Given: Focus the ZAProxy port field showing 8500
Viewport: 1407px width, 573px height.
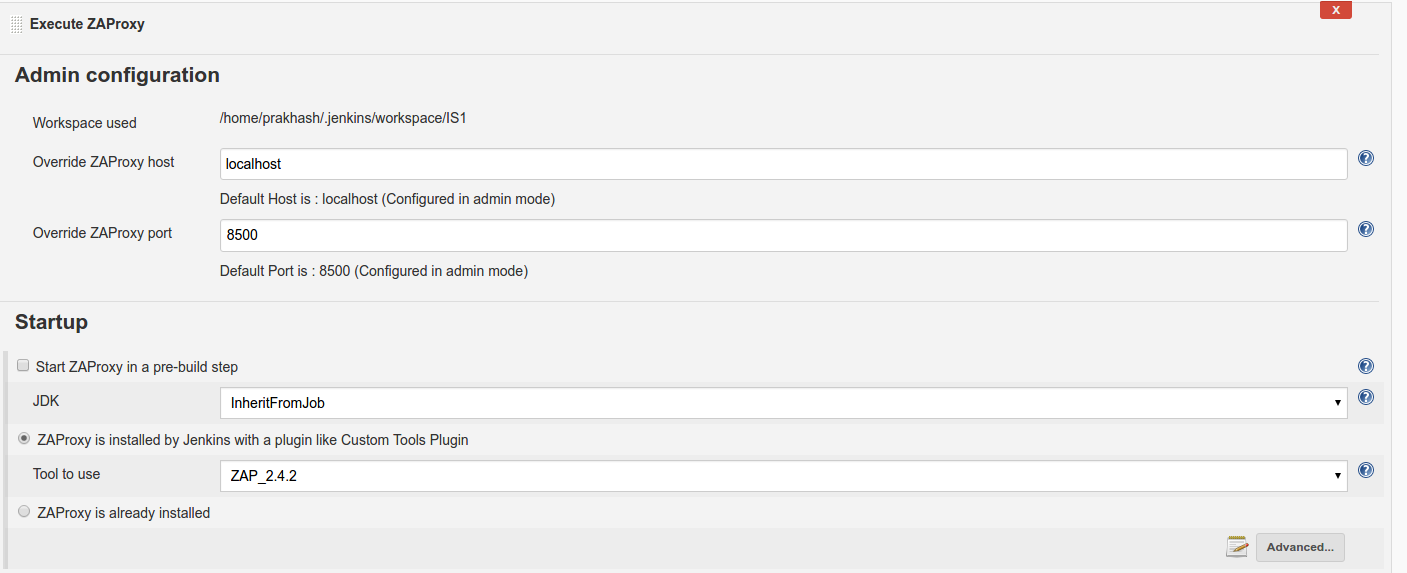Looking at the screenshot, I should click(783, 236).
